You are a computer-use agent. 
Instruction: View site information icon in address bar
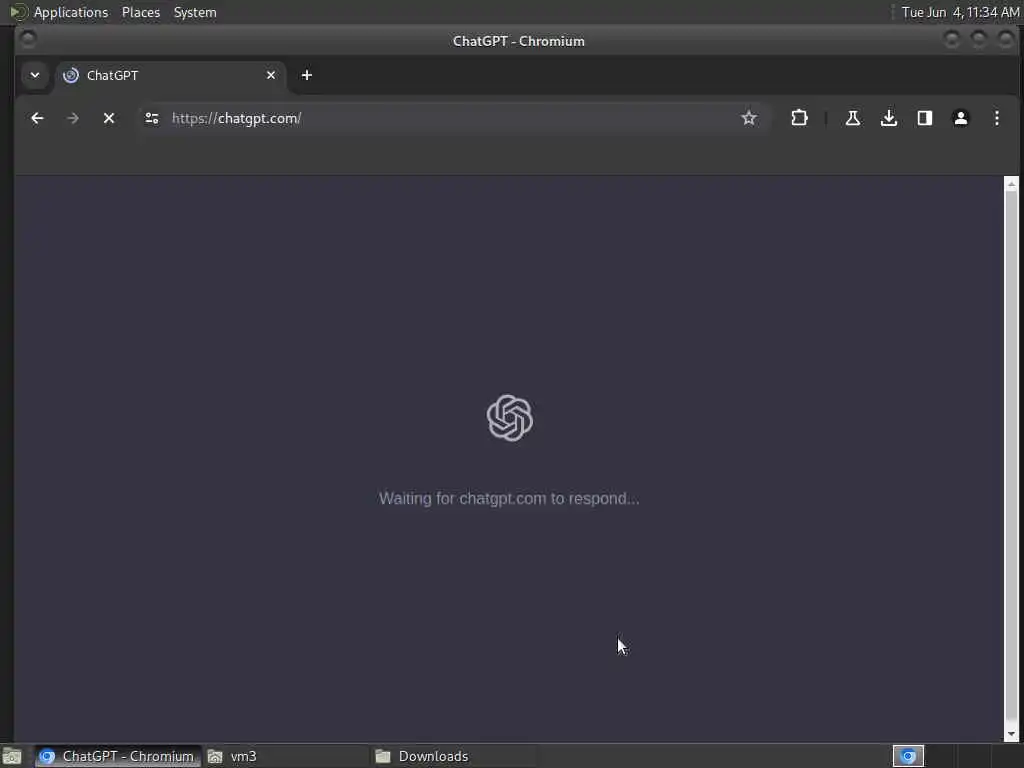pos(152,118)
